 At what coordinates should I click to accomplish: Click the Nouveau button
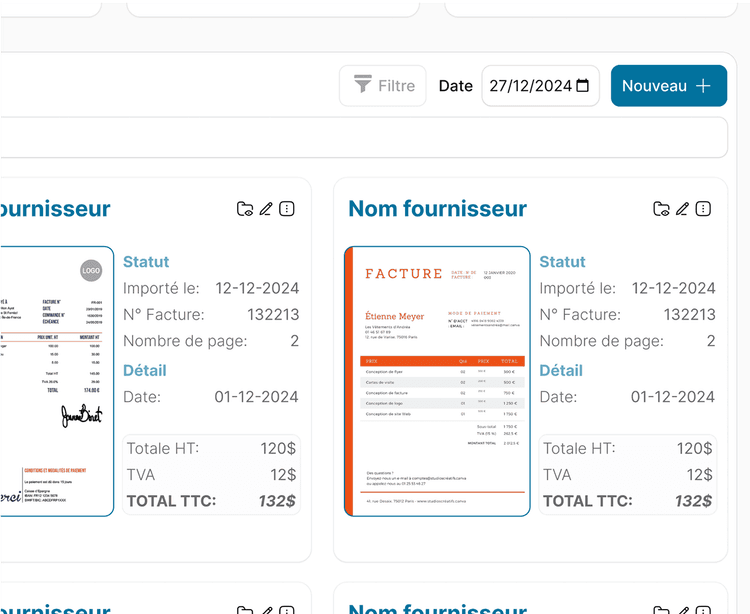coord(669,86)
